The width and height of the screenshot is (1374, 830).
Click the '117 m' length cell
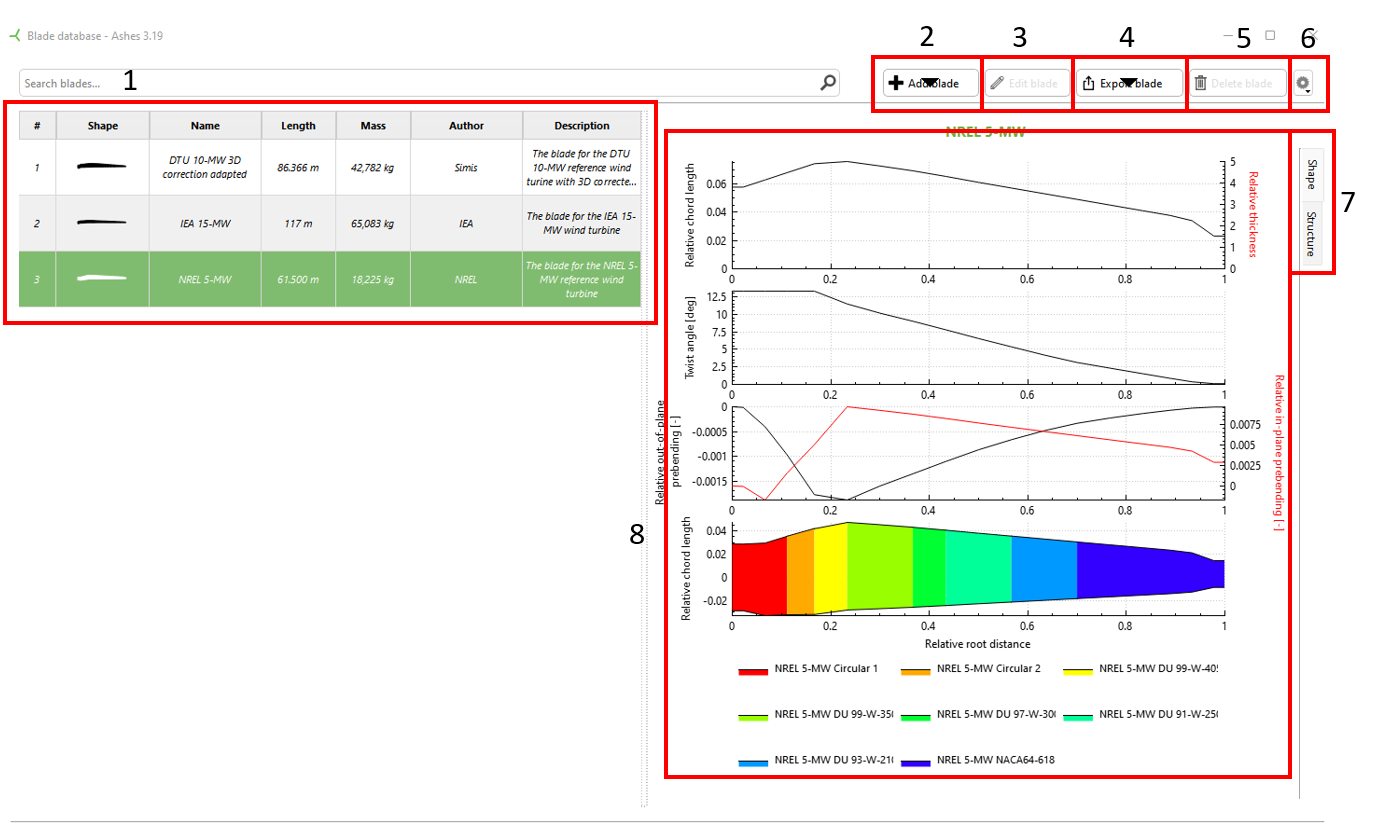[x=298, y=223]
